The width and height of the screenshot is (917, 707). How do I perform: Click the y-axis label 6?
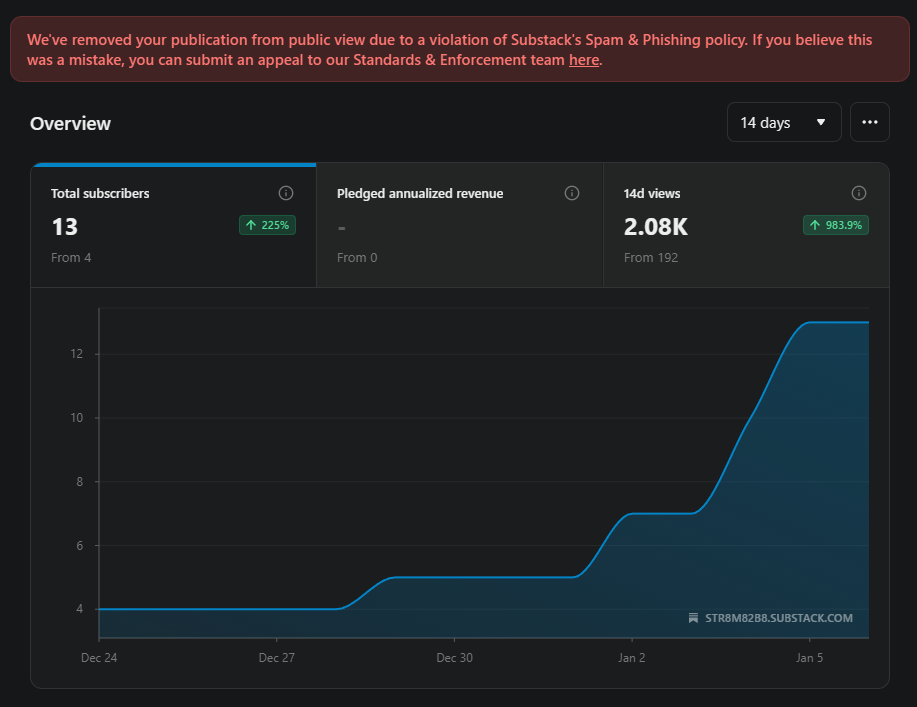pyautogui.click(x=80, y=546)
